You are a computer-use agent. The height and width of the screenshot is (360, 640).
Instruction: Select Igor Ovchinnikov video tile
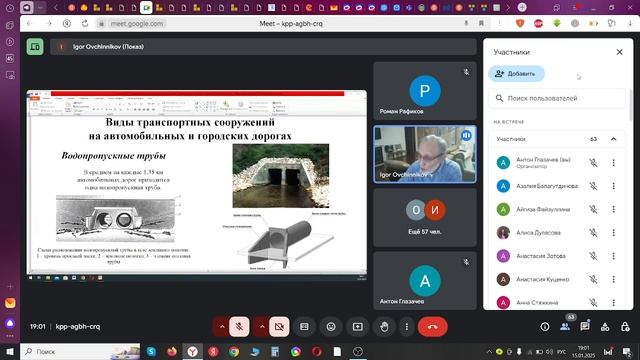coord(425,154)
